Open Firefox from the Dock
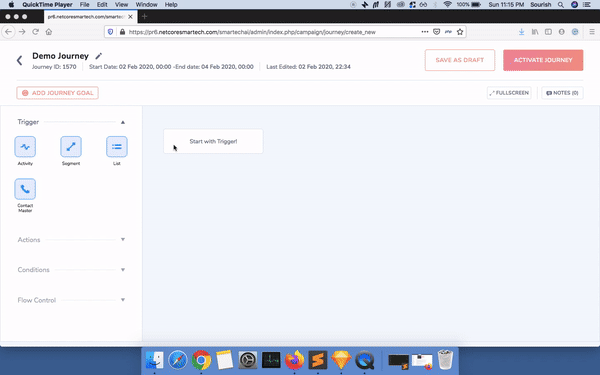The image size is (600, 375). click(x=294, y=360)
